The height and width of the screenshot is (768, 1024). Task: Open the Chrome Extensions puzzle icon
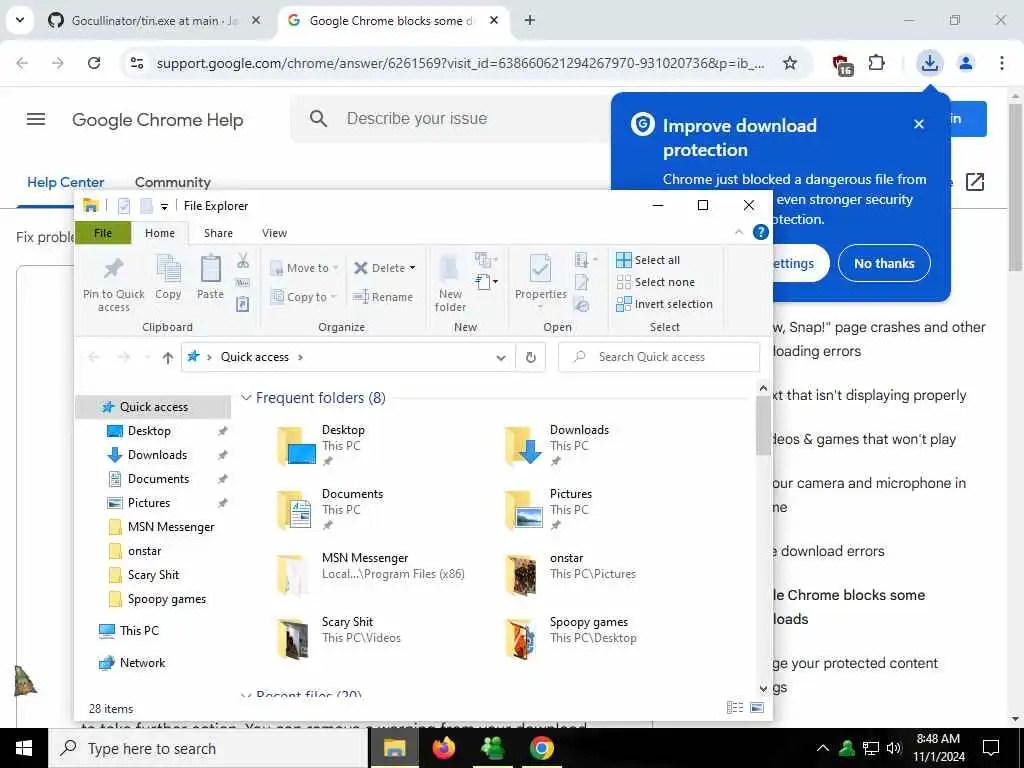tap(876, 63)
